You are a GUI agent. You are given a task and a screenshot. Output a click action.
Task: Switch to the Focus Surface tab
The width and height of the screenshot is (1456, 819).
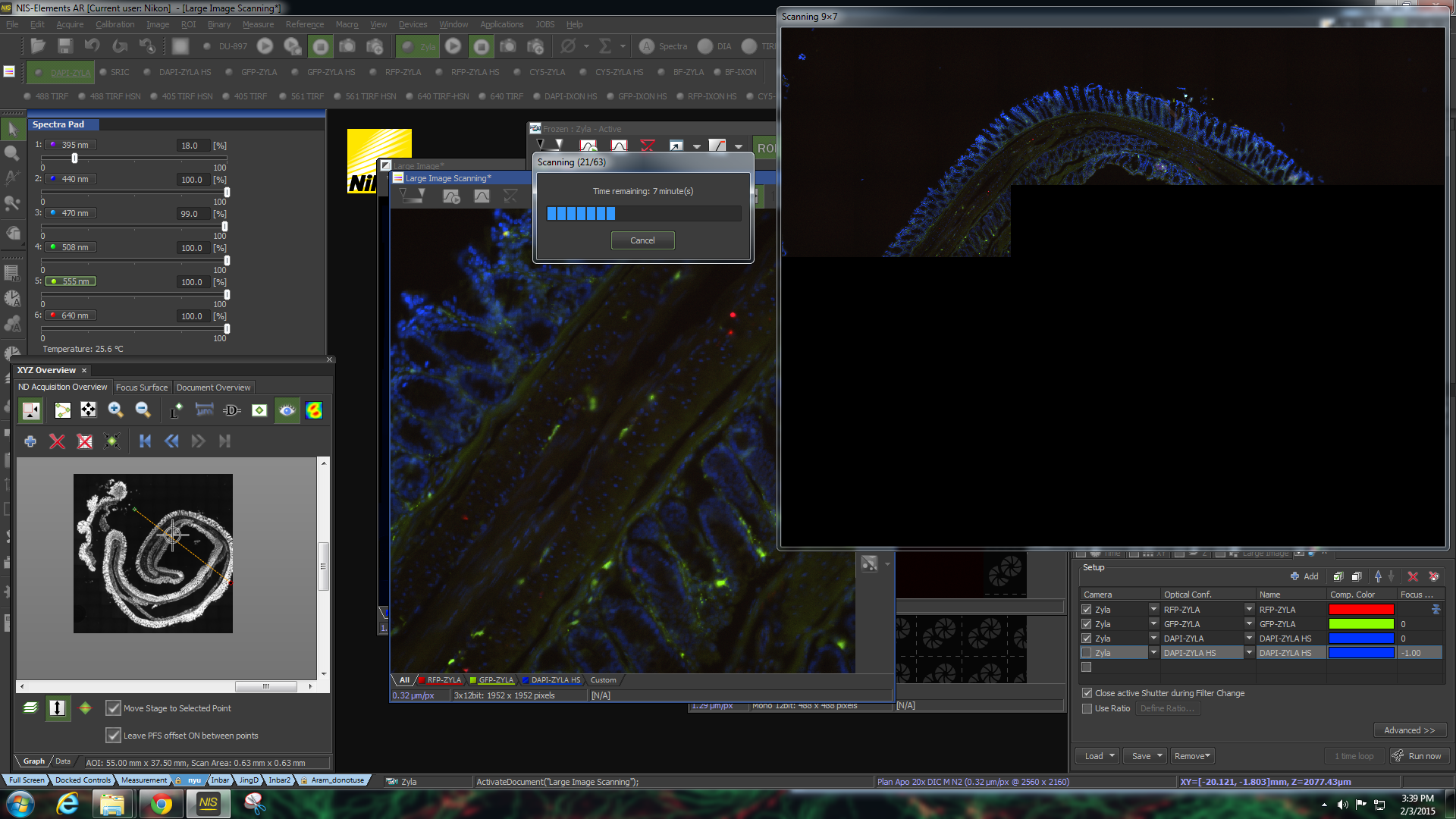(142, 388)
